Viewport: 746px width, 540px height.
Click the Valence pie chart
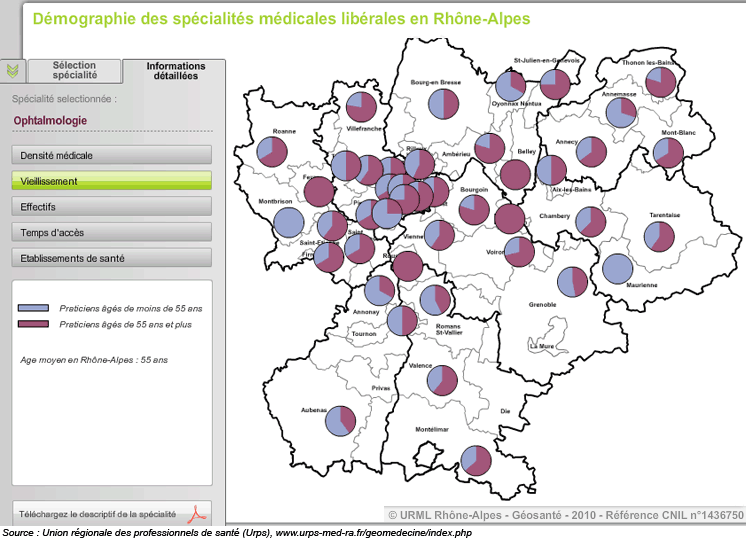click(x=442, y=380)
